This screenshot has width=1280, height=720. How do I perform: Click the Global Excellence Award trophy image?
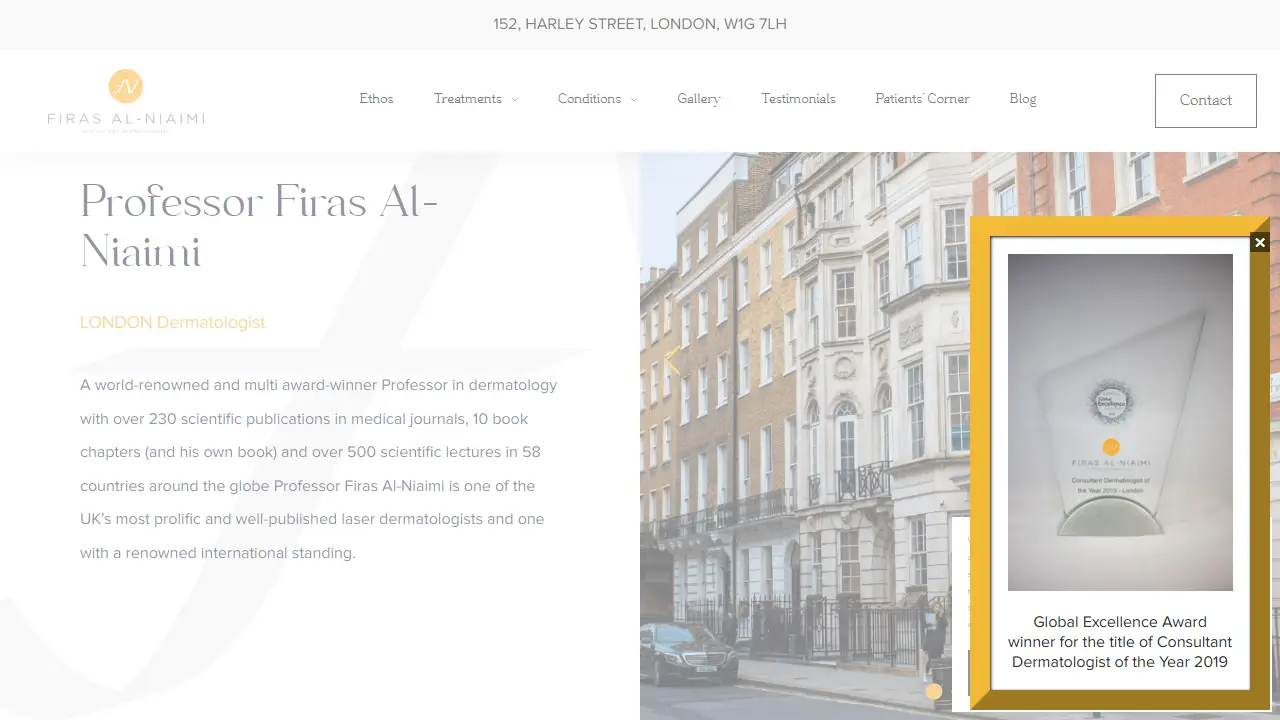coord(1120,422)
